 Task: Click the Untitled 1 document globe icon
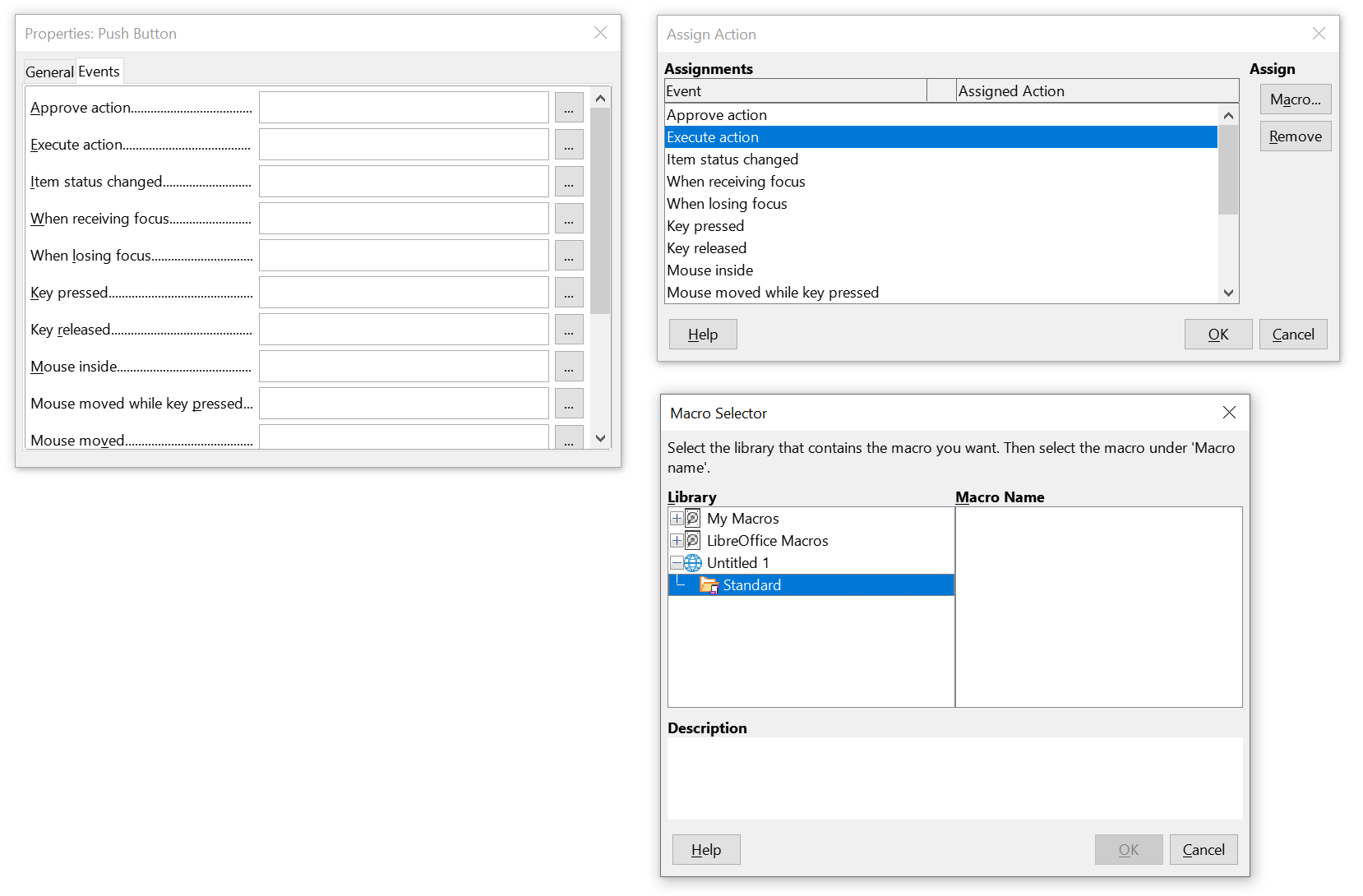click(693, 563)
